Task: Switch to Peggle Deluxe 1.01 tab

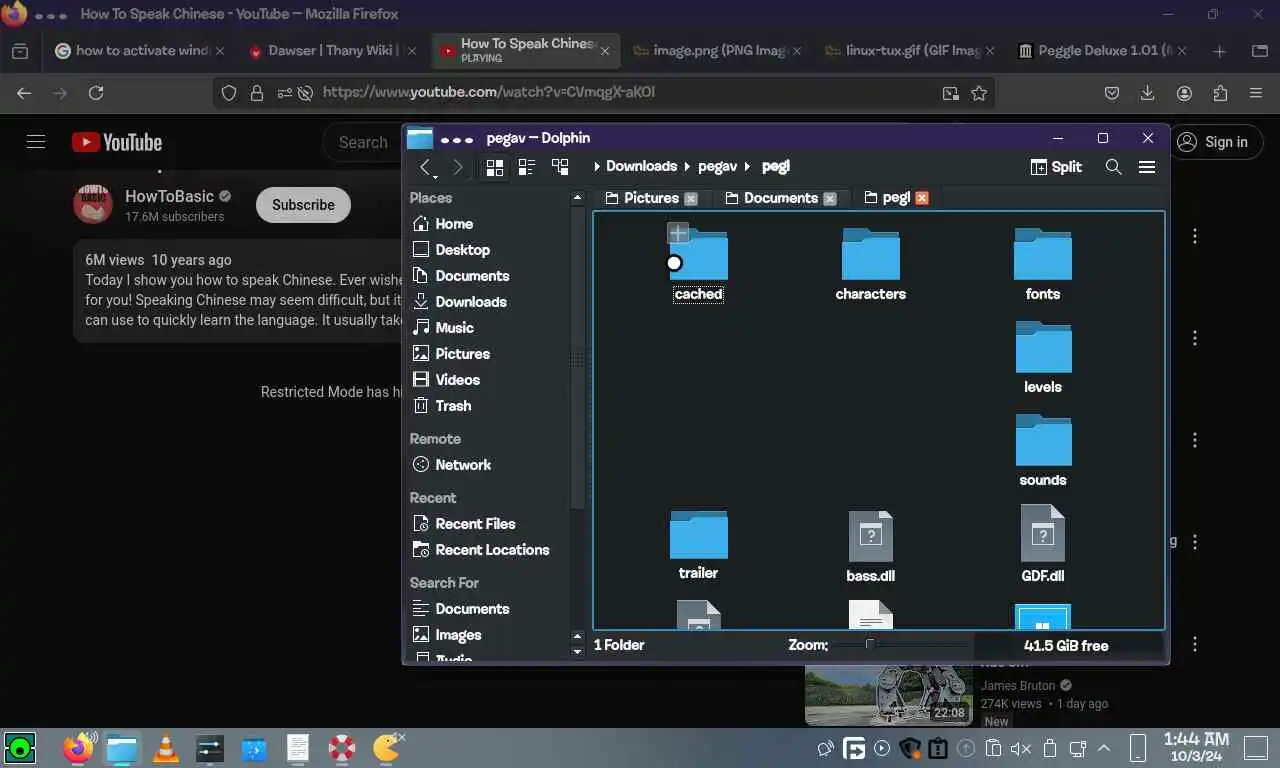Action: [x=1102, y=50]
